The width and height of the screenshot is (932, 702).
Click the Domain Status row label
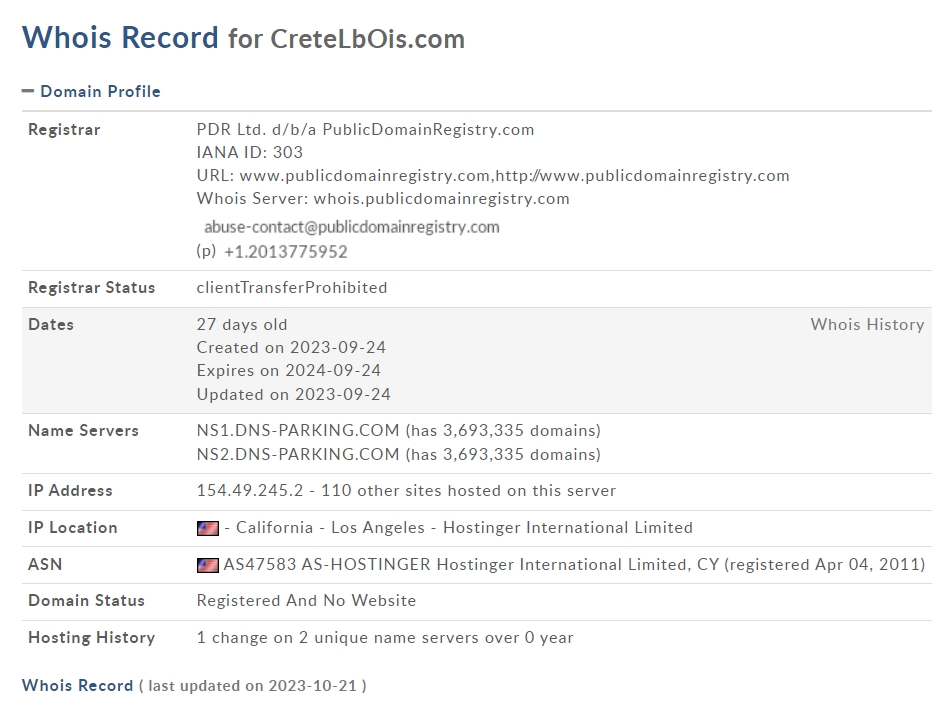tap(86, 601)
